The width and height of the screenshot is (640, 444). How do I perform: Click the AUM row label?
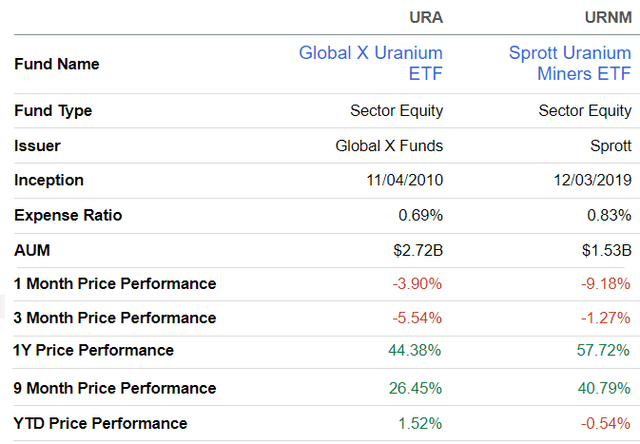tap(32, 249)
